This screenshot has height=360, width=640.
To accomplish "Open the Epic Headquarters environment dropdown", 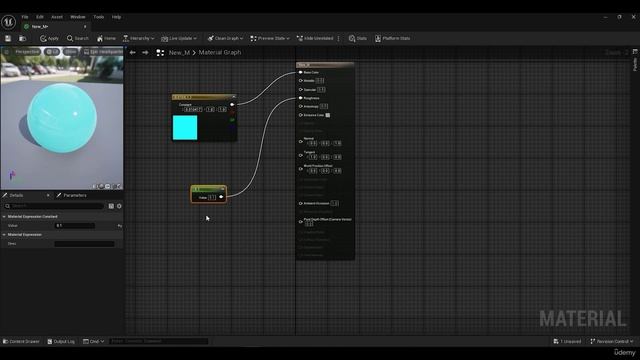I will [x=102, y=52].
